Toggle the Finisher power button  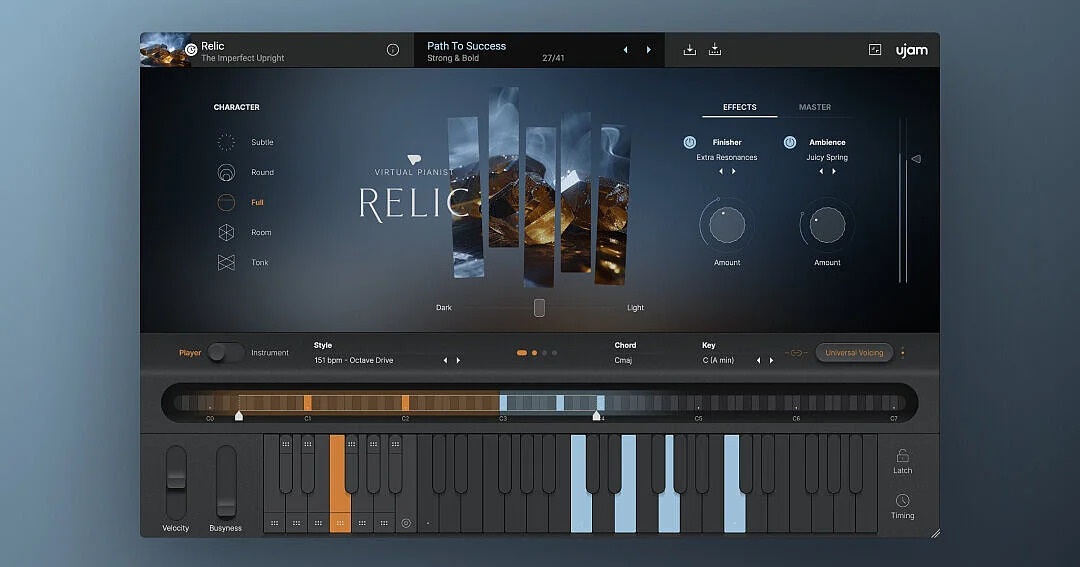(x=689, y=142)
